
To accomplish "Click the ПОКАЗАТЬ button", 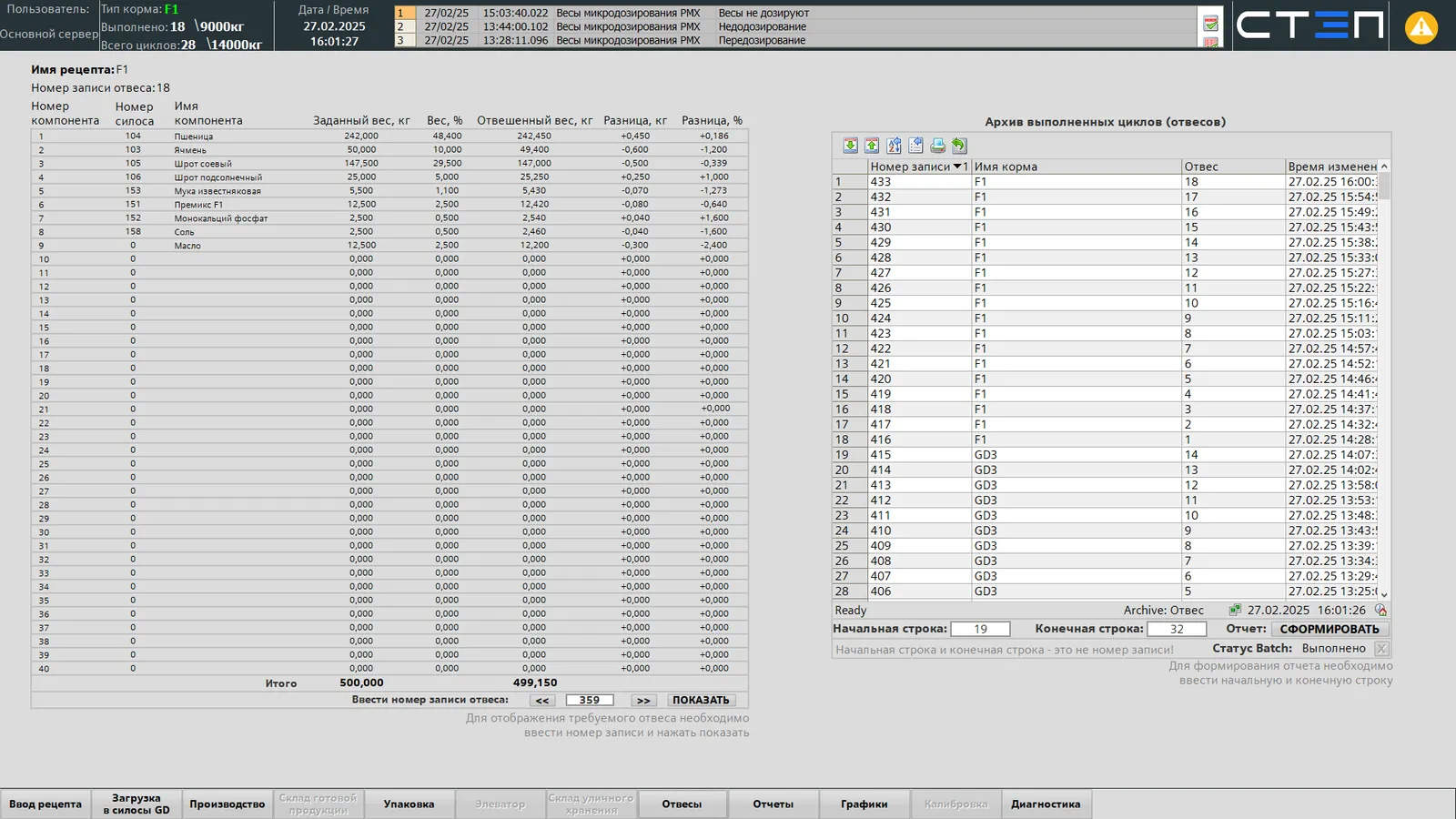I will coord(701,701).
